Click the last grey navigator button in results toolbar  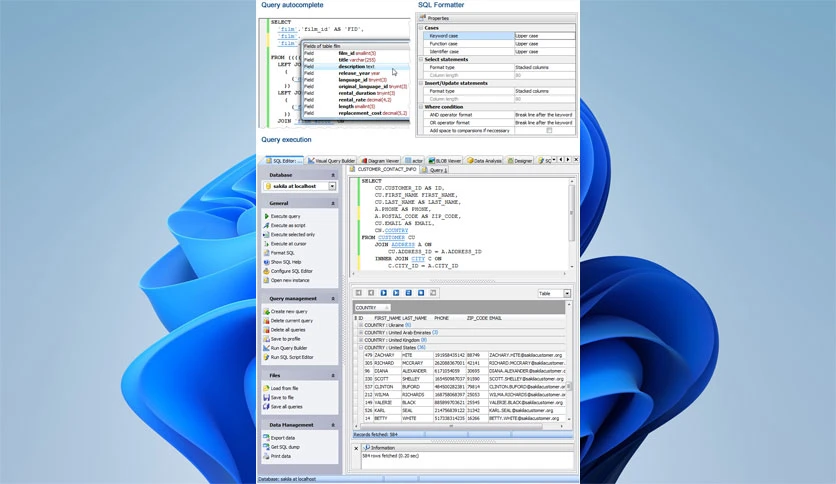[x=433, y=293]
